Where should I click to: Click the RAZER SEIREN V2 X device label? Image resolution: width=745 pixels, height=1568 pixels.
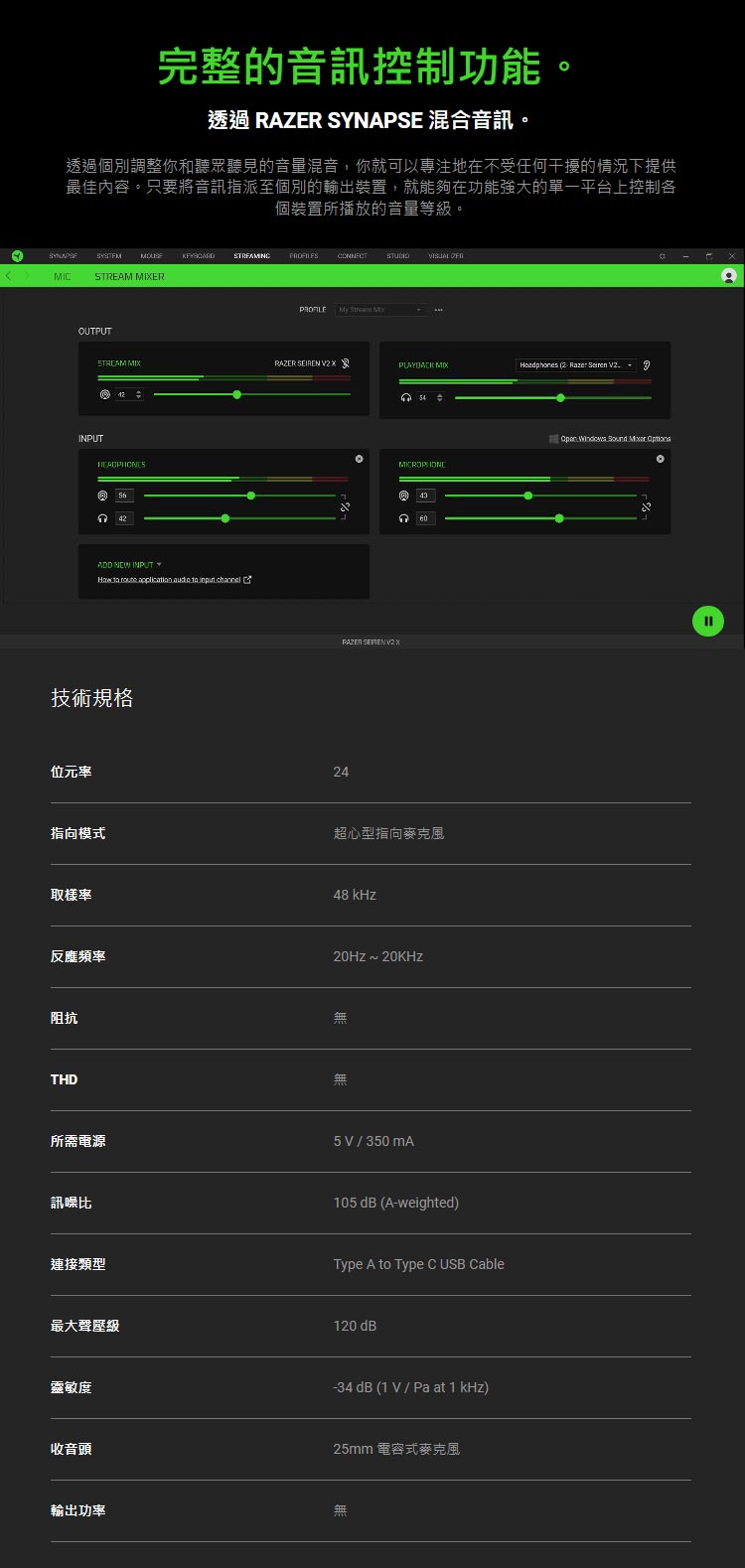tap(371, 642)
